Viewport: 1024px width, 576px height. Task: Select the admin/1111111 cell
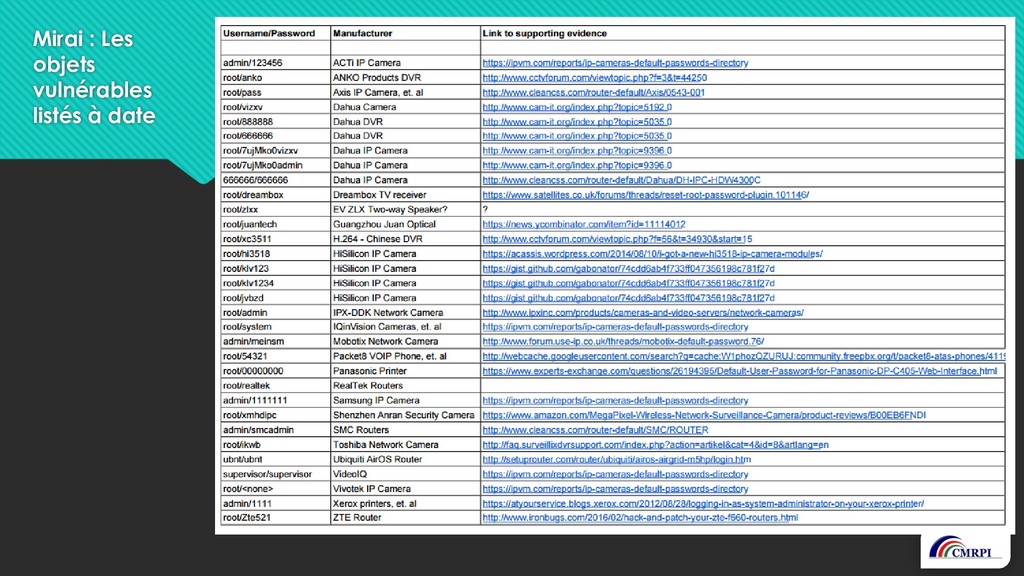point(276,400)
